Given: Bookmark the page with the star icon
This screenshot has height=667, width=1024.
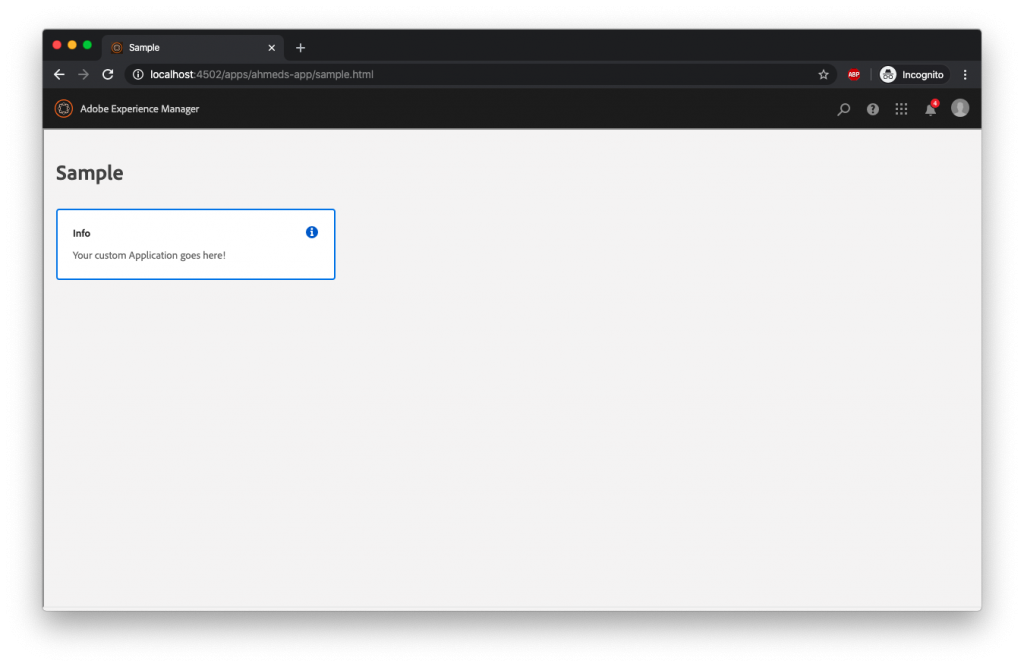Looking at the screenshot, I should [x=824, y=74].
